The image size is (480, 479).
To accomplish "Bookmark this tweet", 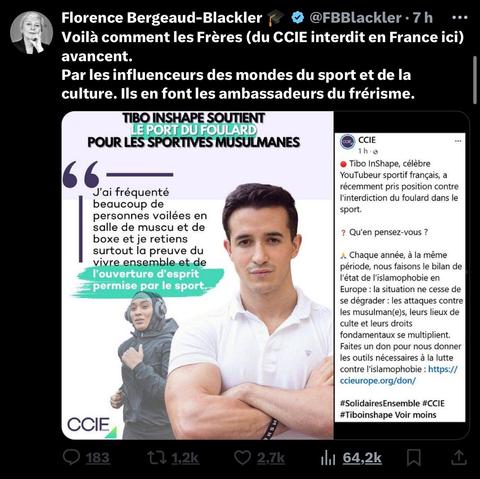I will point(414,458).
